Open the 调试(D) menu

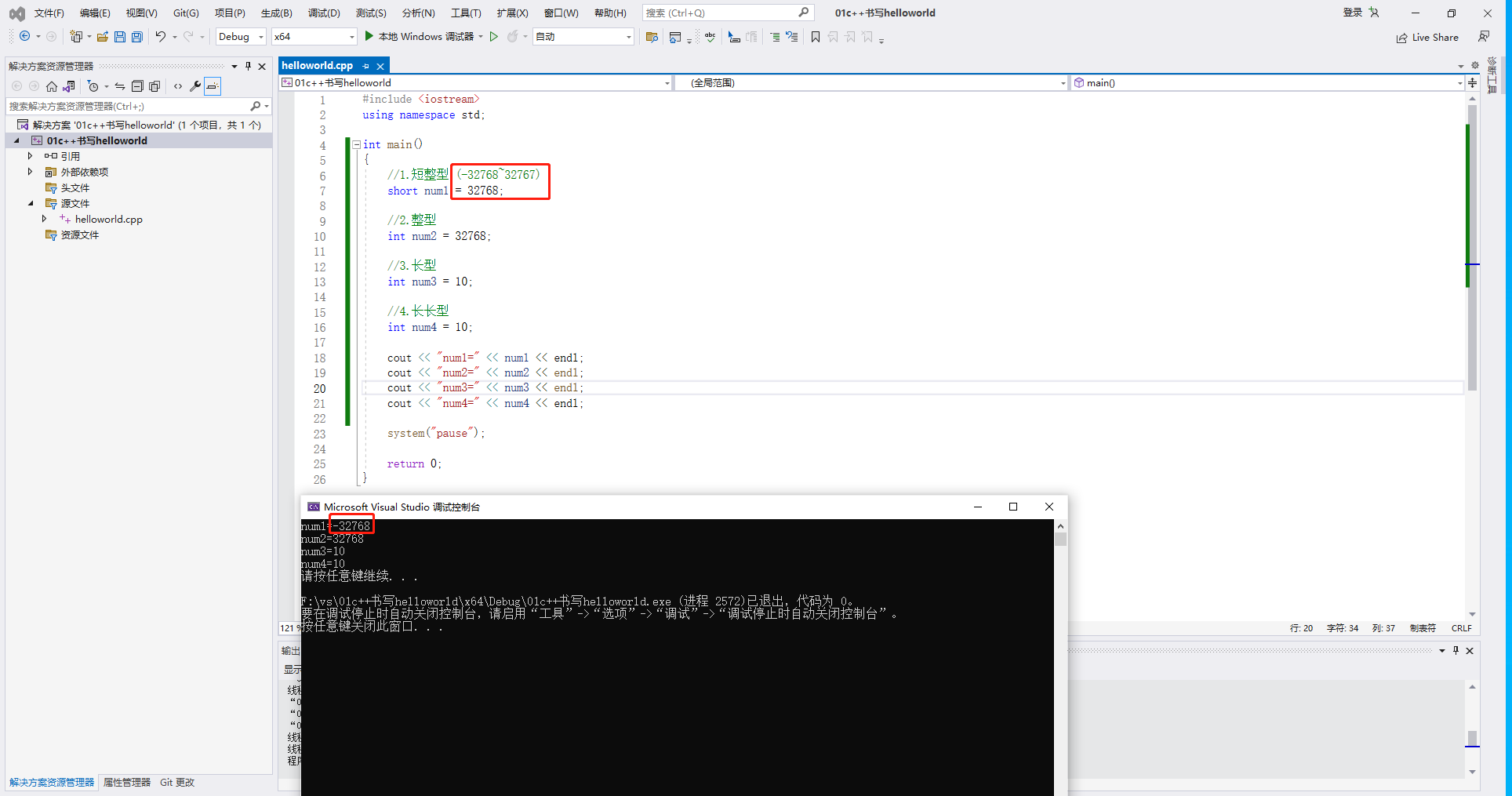[x=324, y=13]
